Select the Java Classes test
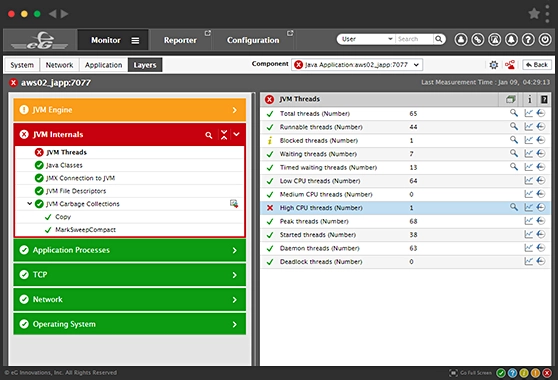 click(x=64, y=165)
